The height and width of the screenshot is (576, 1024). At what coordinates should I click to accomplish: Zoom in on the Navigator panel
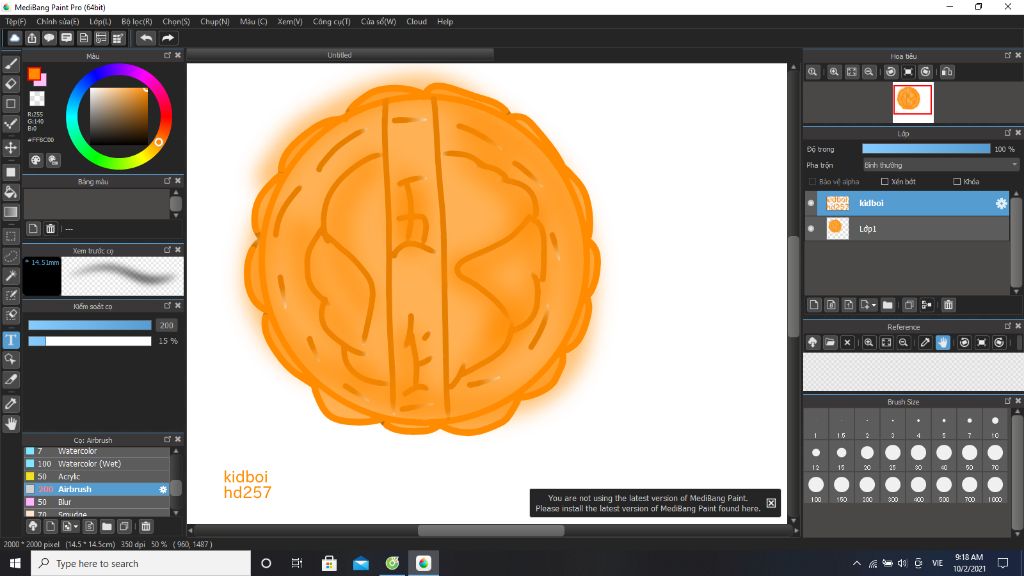pos(834,72)
